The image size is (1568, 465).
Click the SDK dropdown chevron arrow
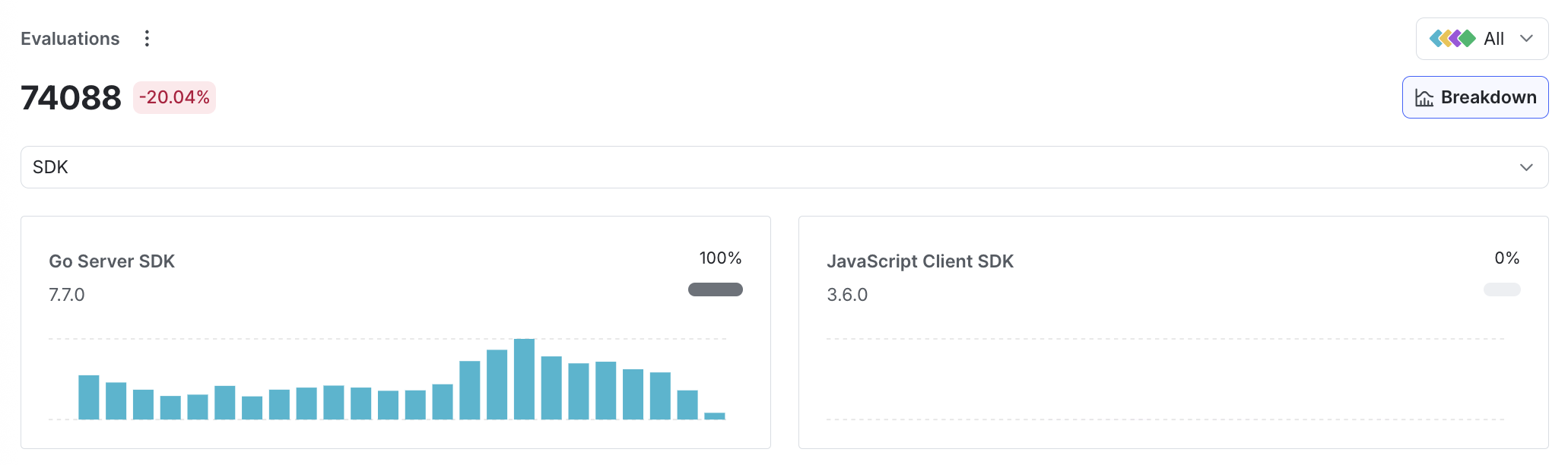pyautogui.click(x=1526, y=167)
